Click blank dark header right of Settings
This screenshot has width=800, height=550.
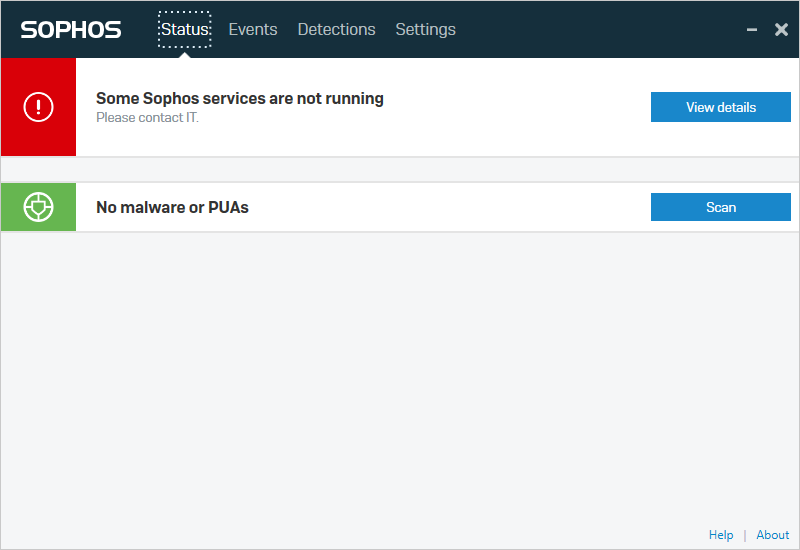click(600, 30)
